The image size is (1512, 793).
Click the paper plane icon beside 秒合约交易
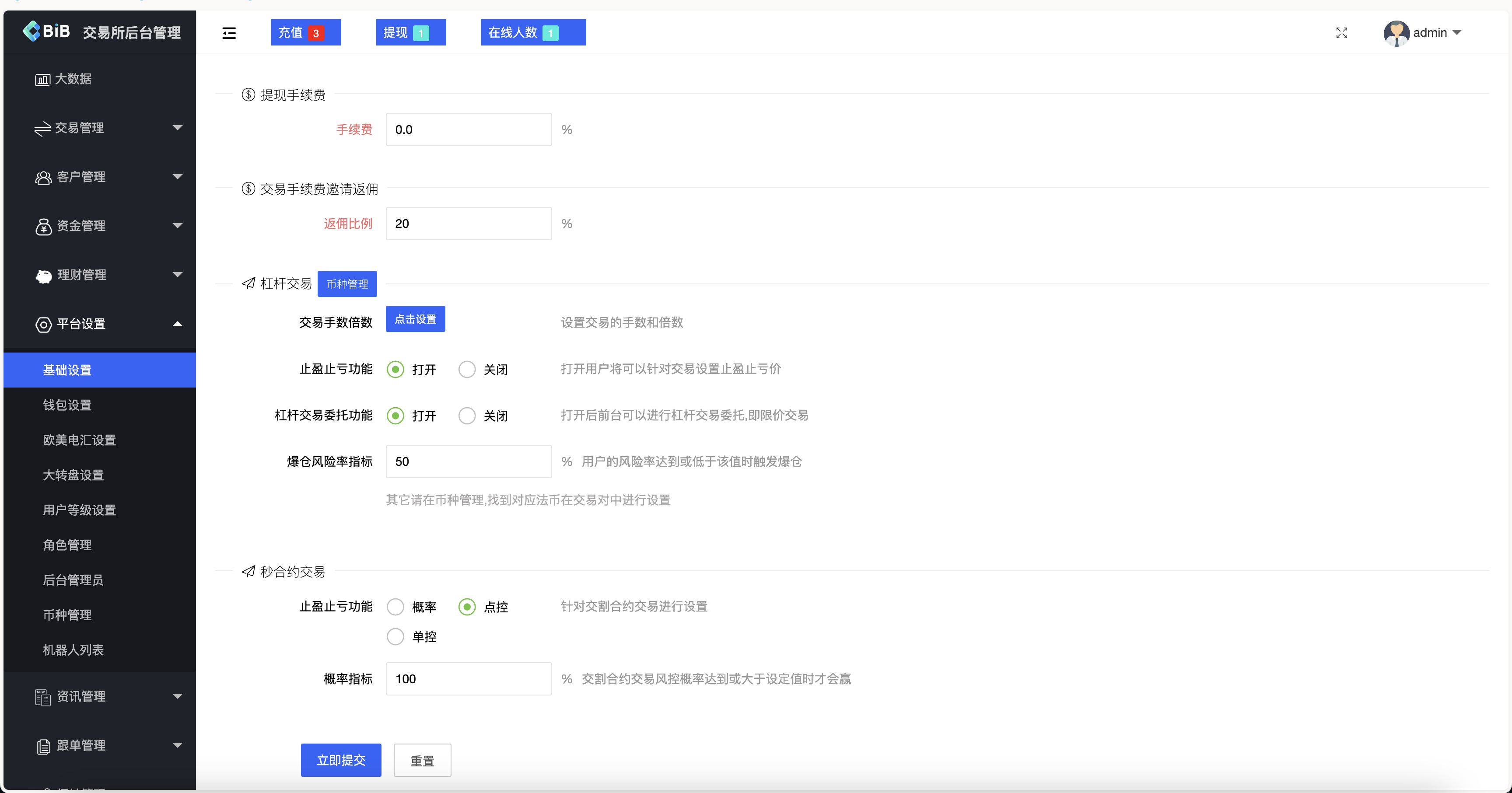pyautogui.click(x=248, y=571)
